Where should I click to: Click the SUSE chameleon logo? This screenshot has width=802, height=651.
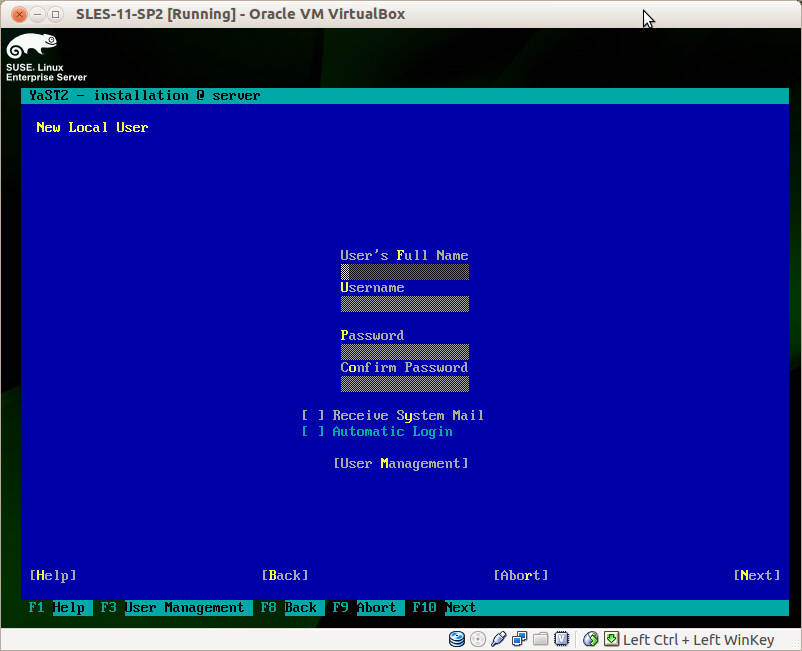32,46
